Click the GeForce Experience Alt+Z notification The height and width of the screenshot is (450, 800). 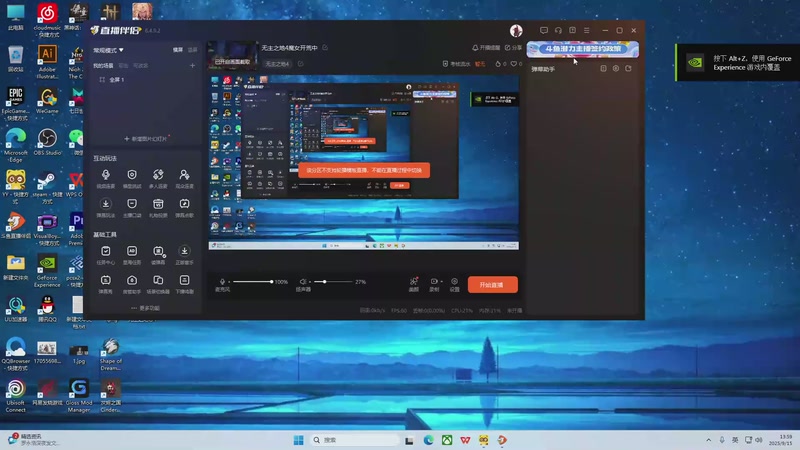(x=738, y=62)
